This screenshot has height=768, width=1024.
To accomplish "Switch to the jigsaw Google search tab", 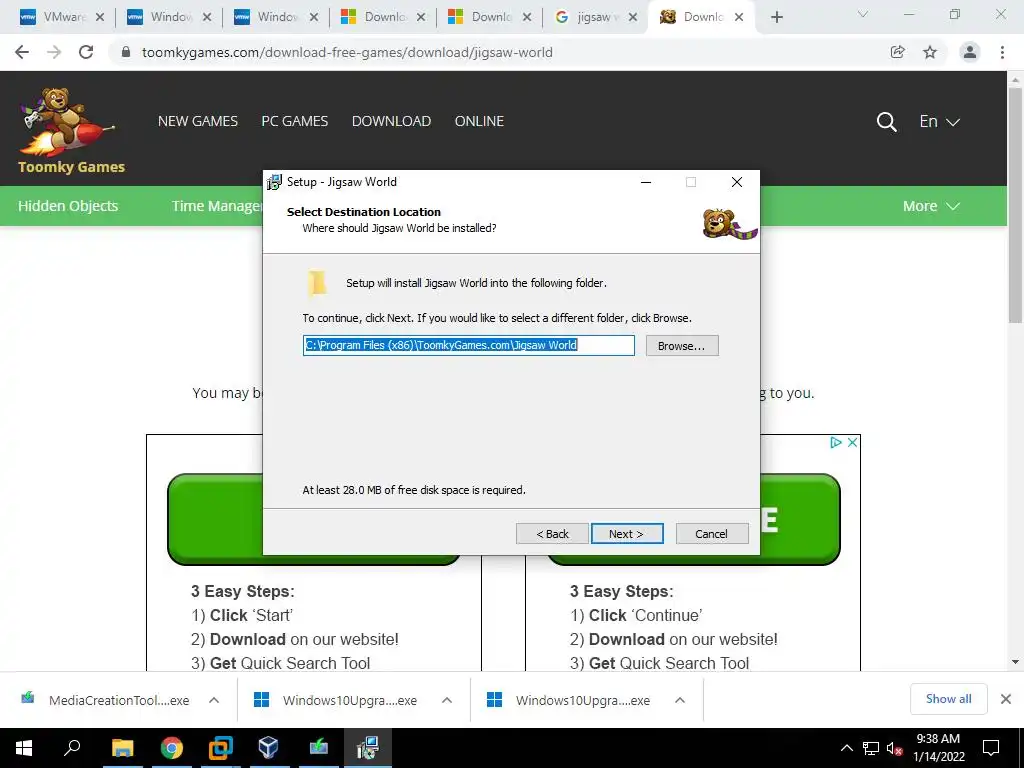I will [594, 17].
